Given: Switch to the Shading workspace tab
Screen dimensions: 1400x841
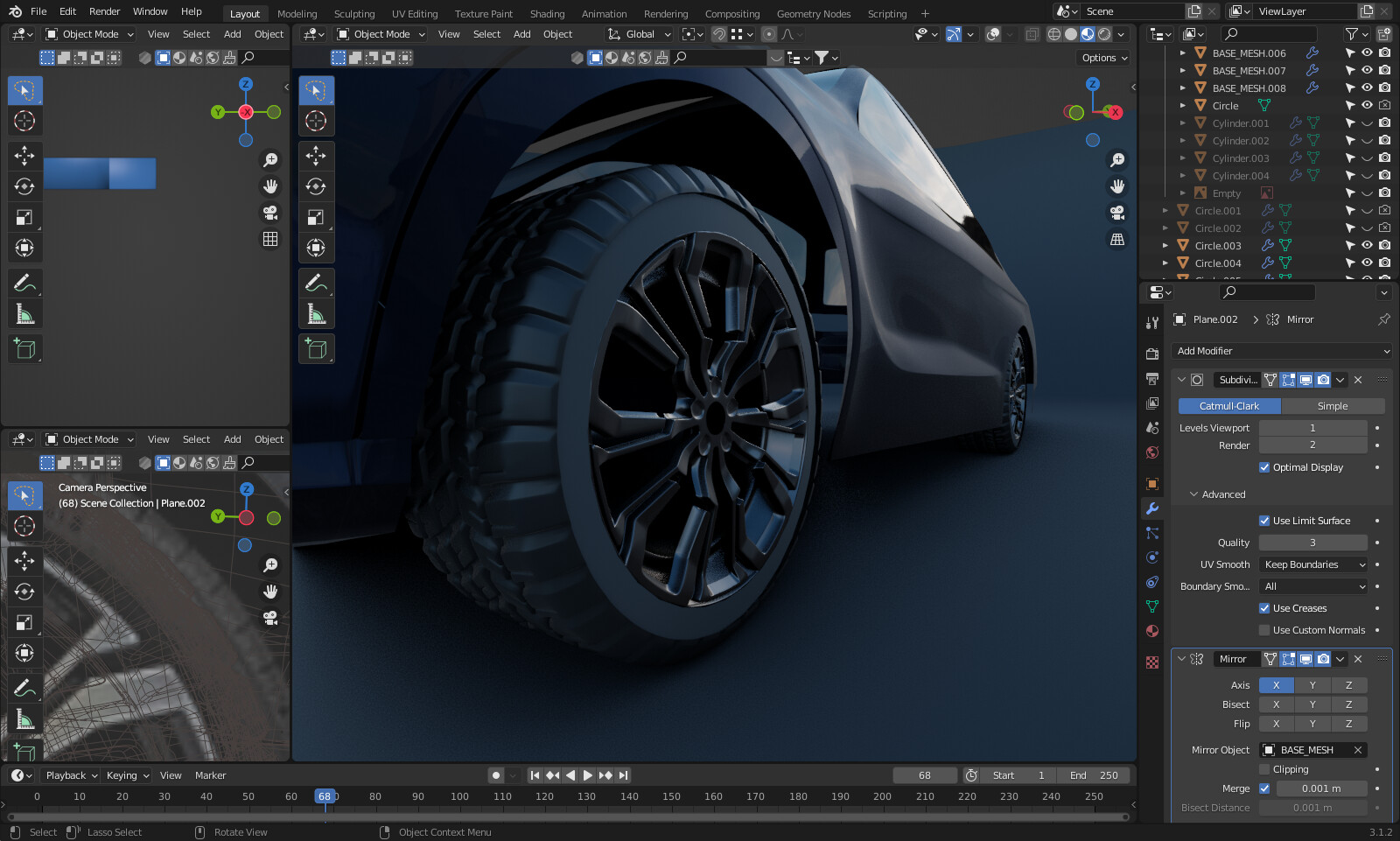Looking at the screenshot, I should (547, 14).
